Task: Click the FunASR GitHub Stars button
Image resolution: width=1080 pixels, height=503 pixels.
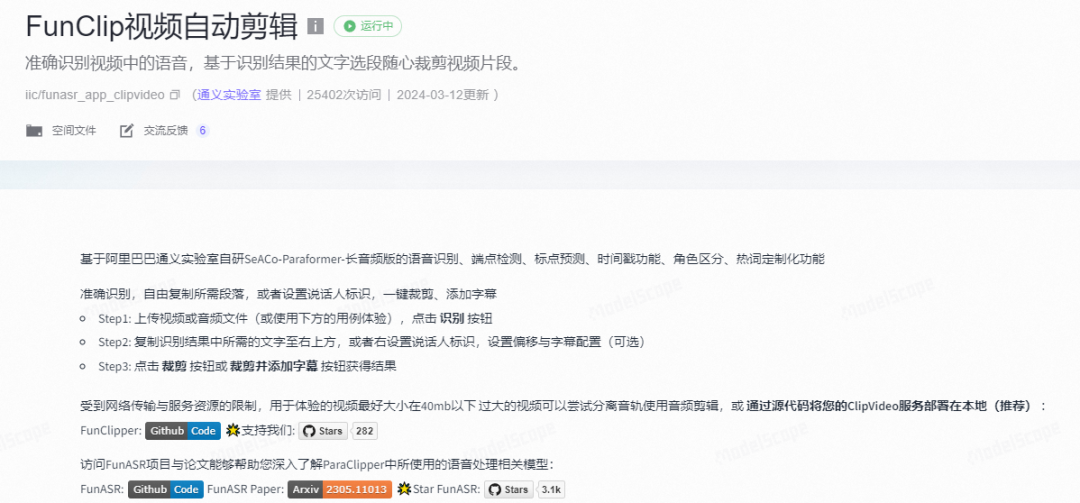Action: (x=509, y=490)
